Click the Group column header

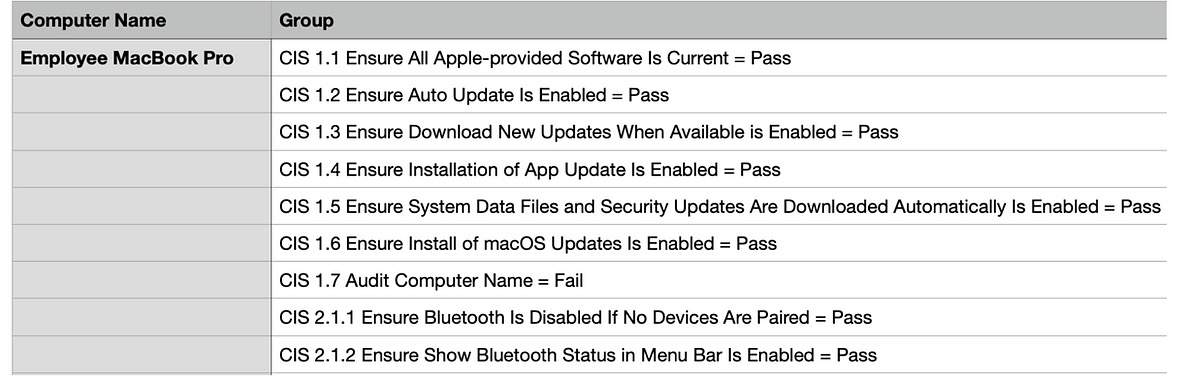pyautogui.click(x=719, y=20)
